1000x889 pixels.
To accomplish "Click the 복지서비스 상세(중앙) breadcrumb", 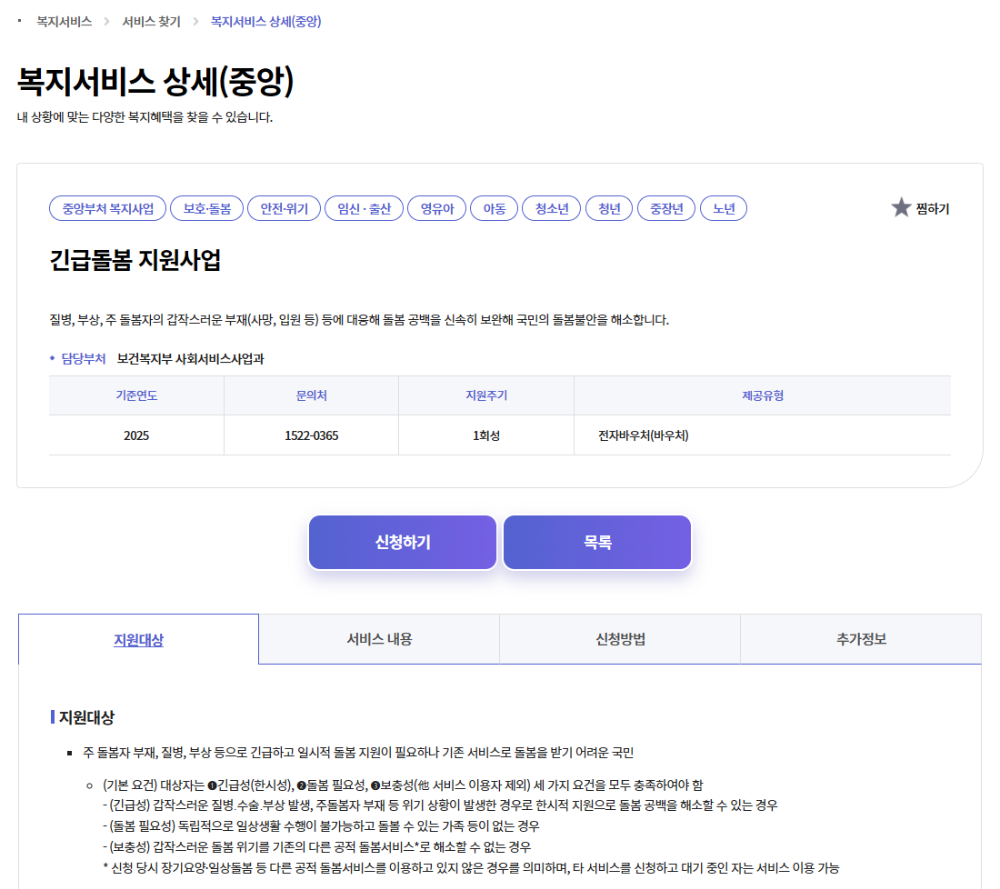I will coord(266,19).
